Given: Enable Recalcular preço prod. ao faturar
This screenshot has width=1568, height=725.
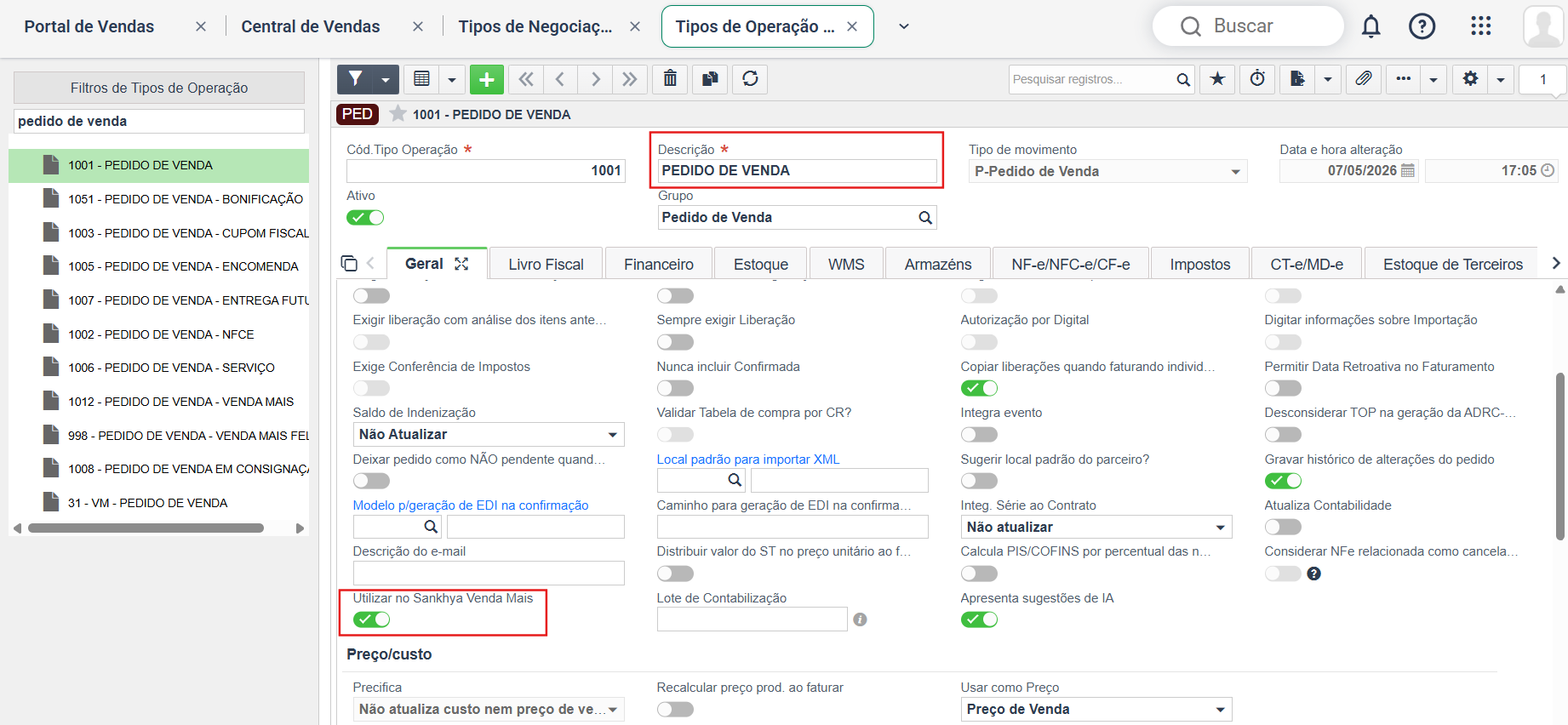Looking at the screenshot, I should click(675, 709).
